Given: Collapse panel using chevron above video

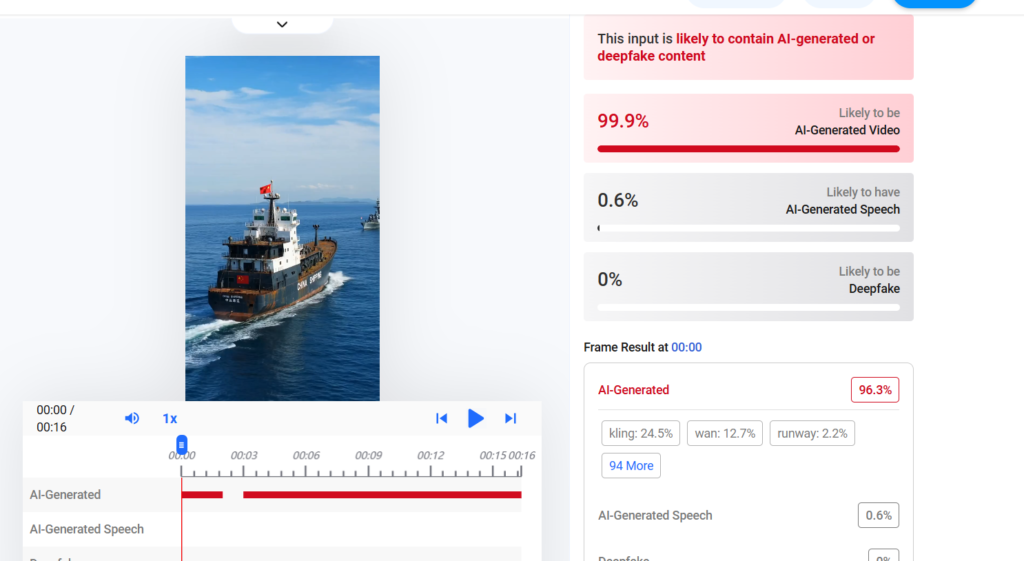Looking at the screenshot, I should click(x=282, y=24).
